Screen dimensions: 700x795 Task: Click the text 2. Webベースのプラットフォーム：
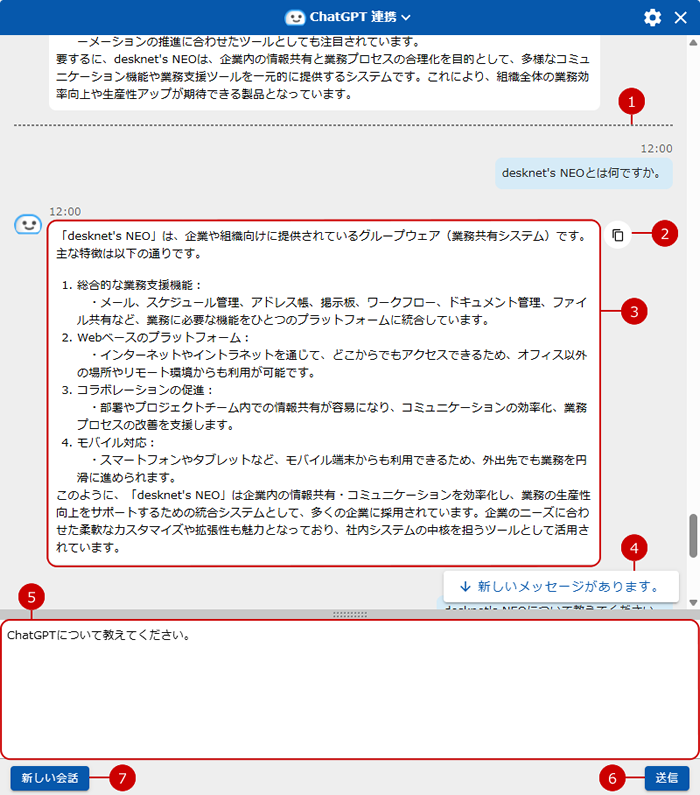point(156,337)
